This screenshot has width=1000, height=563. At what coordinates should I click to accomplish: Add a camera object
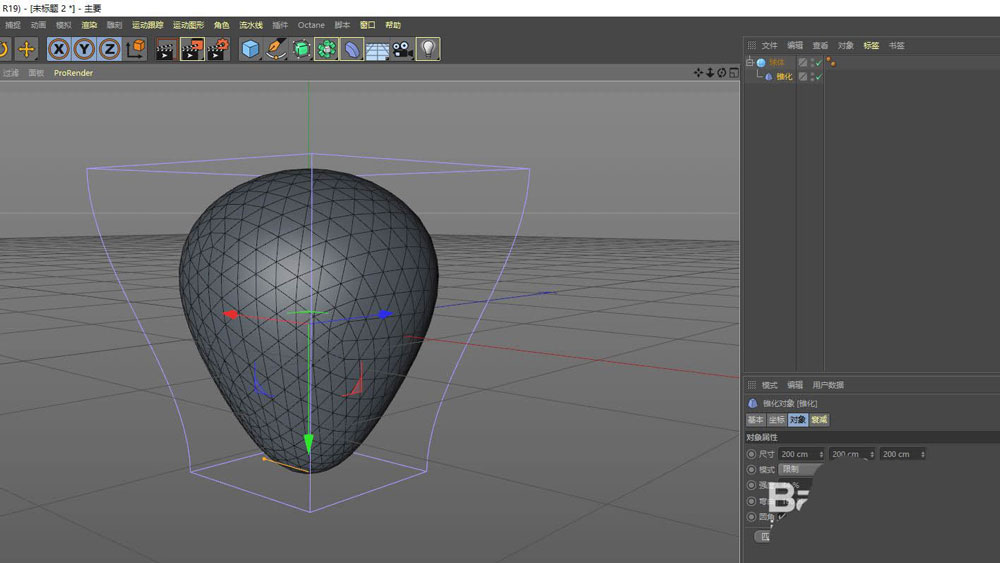[x=403, y=48]
